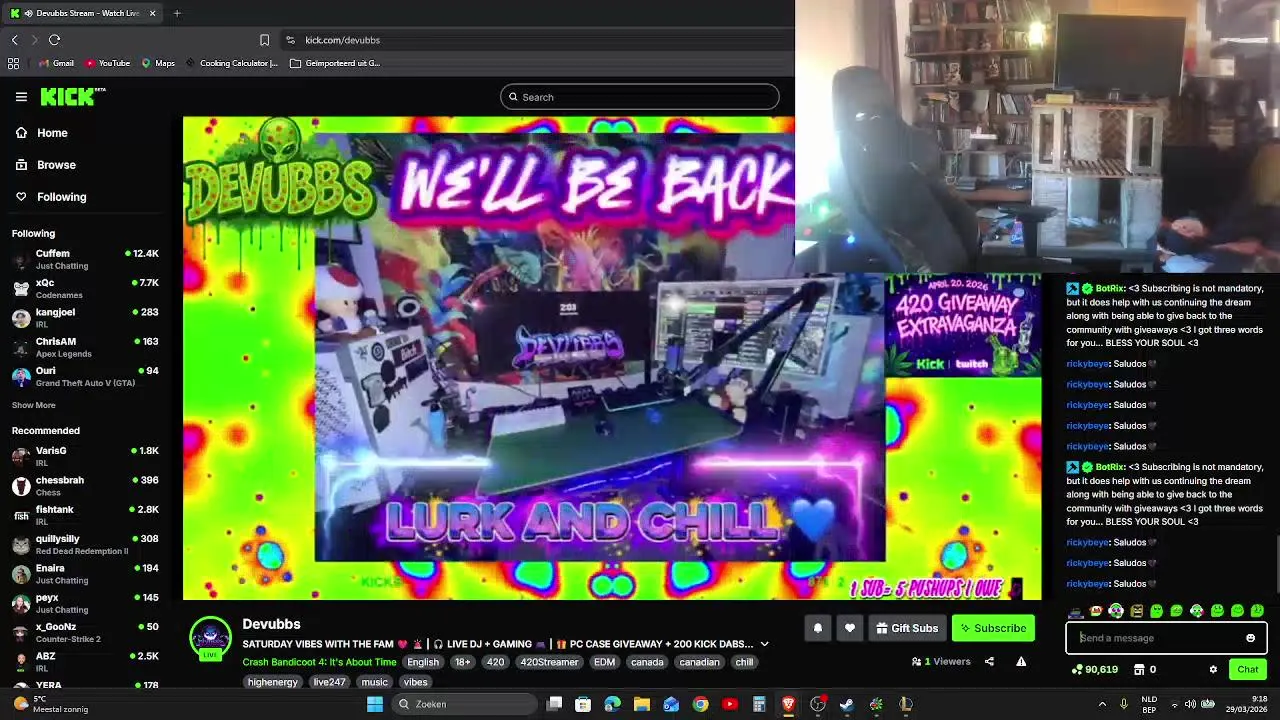Open ABZ's IRL stream
The height and width of the screenshot is (720, 1280).
click(85, 661)
